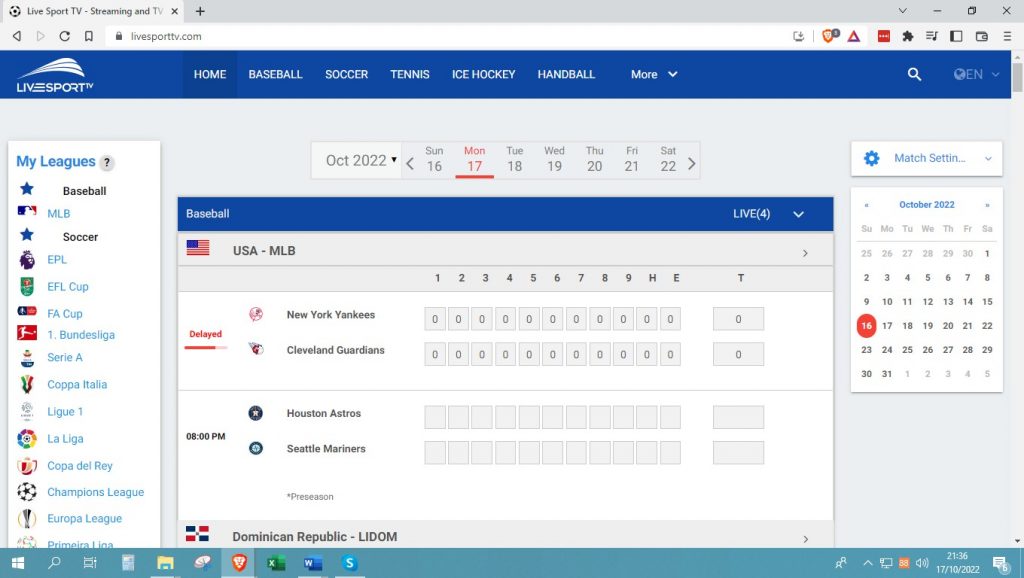1024x578 pixels.
Task: Open Excel from the Windows taskbar
Action: [x=275, y=563]
